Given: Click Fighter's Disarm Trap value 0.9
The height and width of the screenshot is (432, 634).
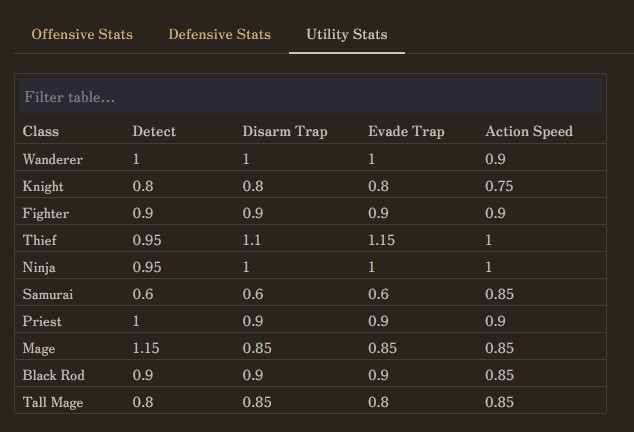Looking at the screenshot, I should click(x=253, y=213).
